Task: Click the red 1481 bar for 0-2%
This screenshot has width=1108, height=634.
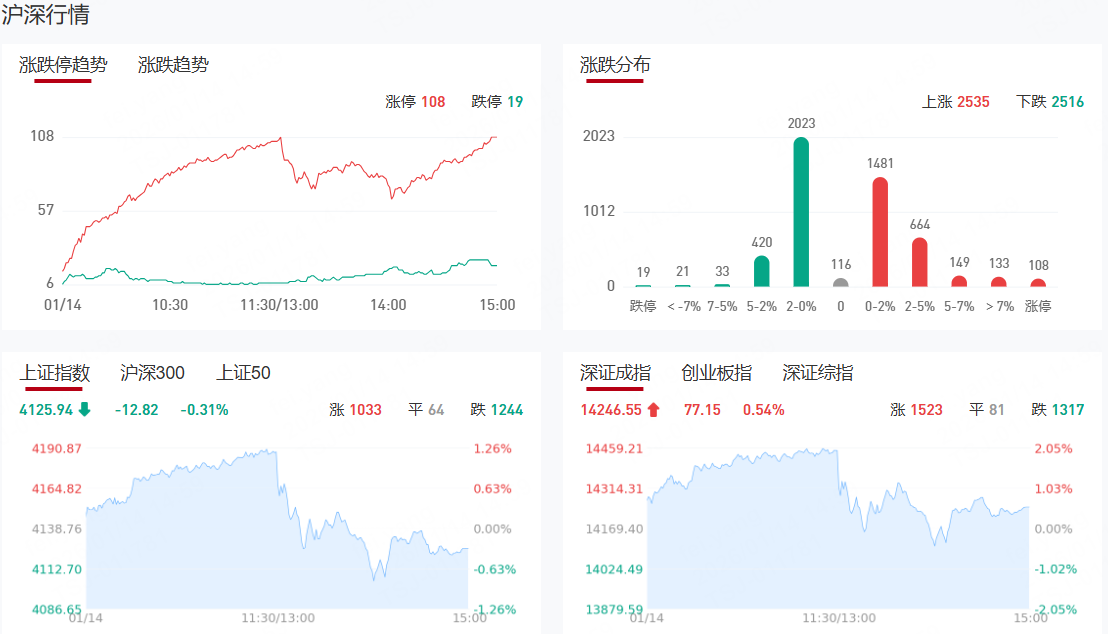Action: pos(880,232)
